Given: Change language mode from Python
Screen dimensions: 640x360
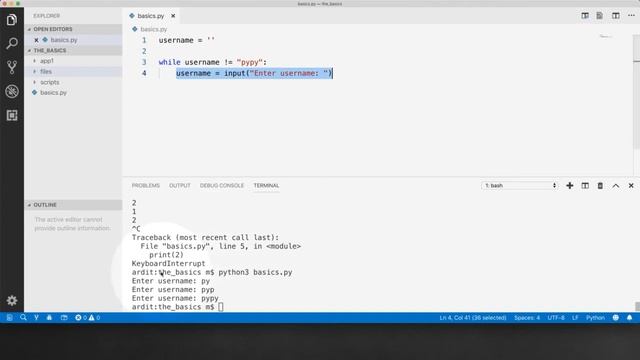Looking at the screenshot, I should (596, 318).
